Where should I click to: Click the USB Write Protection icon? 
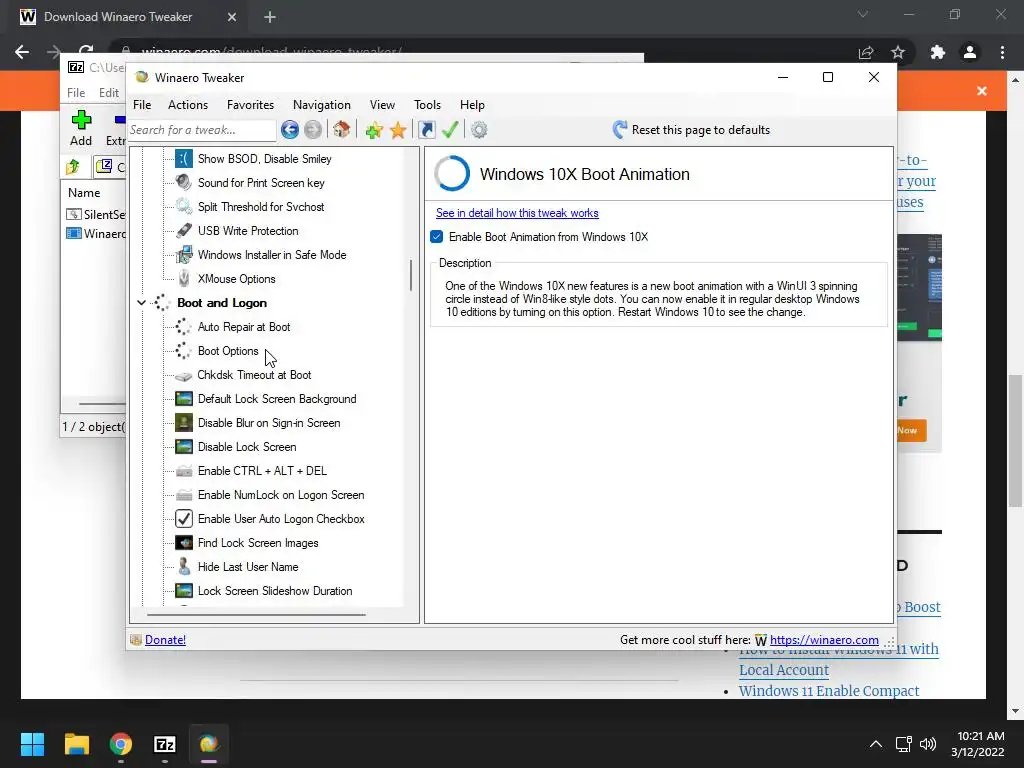click(184, 231)
